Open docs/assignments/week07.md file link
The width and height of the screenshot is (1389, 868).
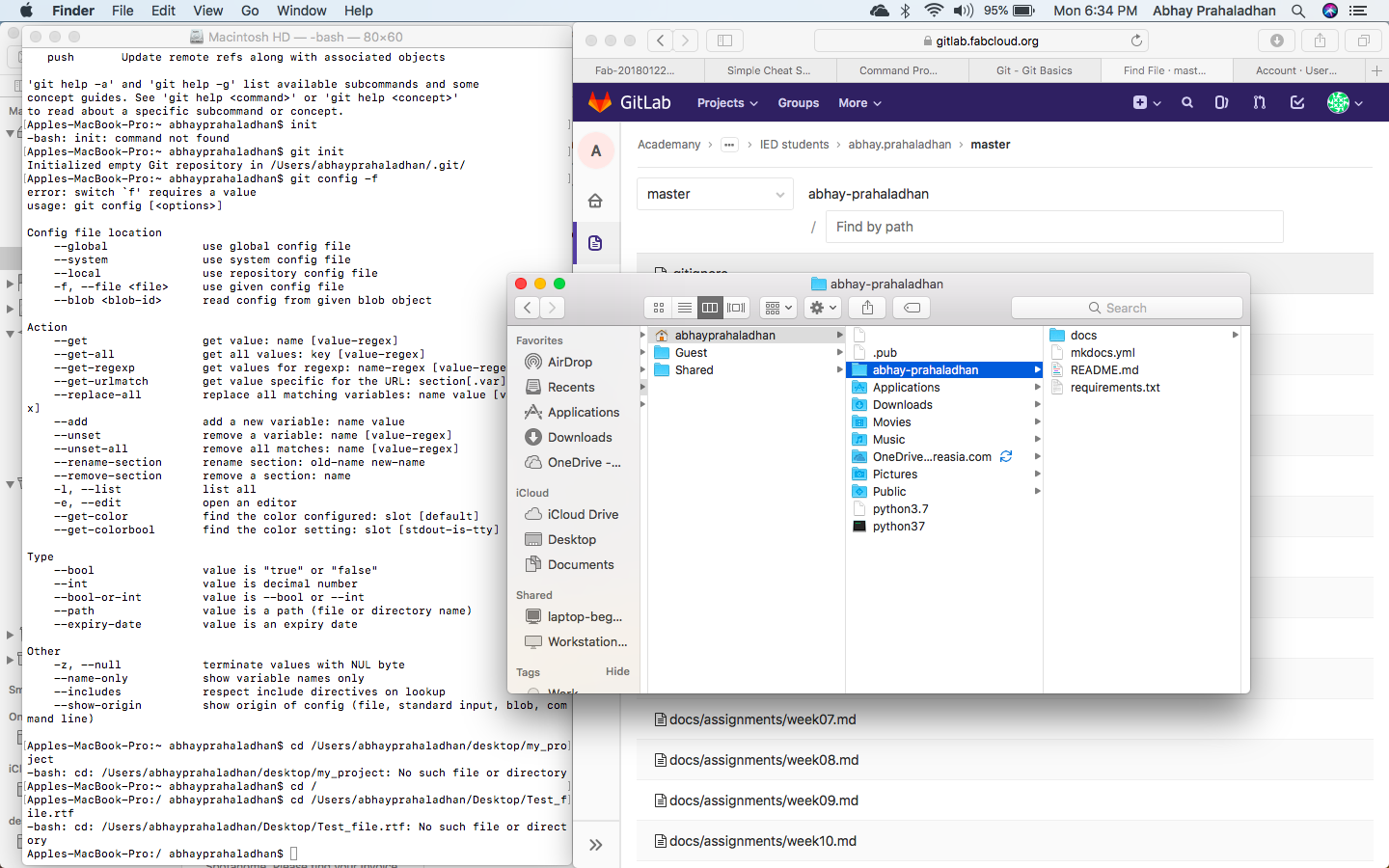pyautogui.click(x=762, y=719)
